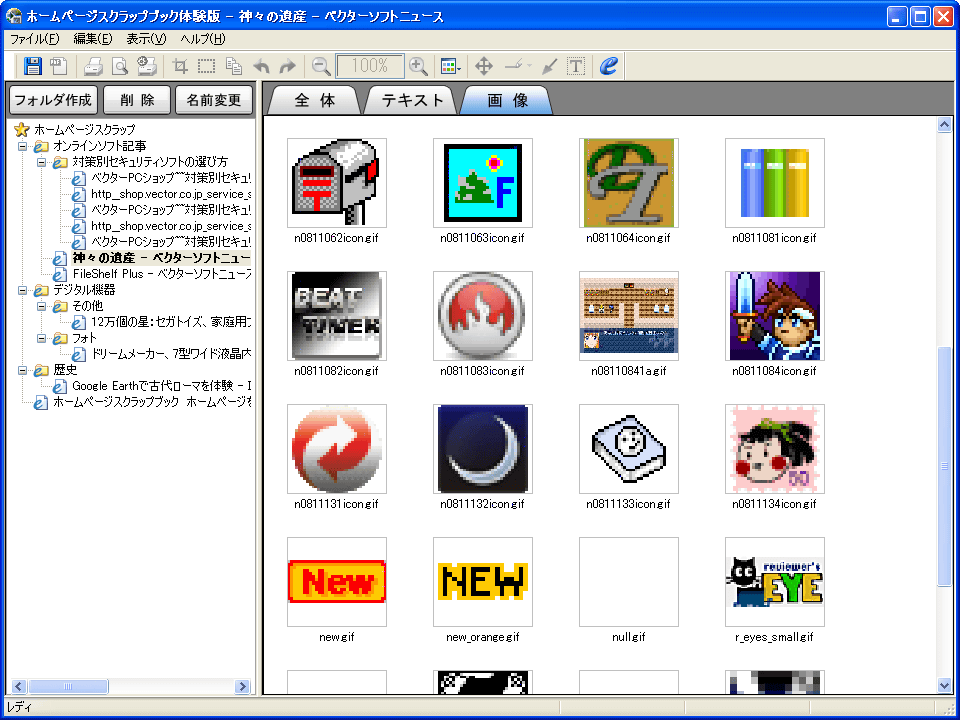Click the Undo arrow icon
Image resolution: width=960 pixels, height=720 pixels.
click(x=261, y=66)
